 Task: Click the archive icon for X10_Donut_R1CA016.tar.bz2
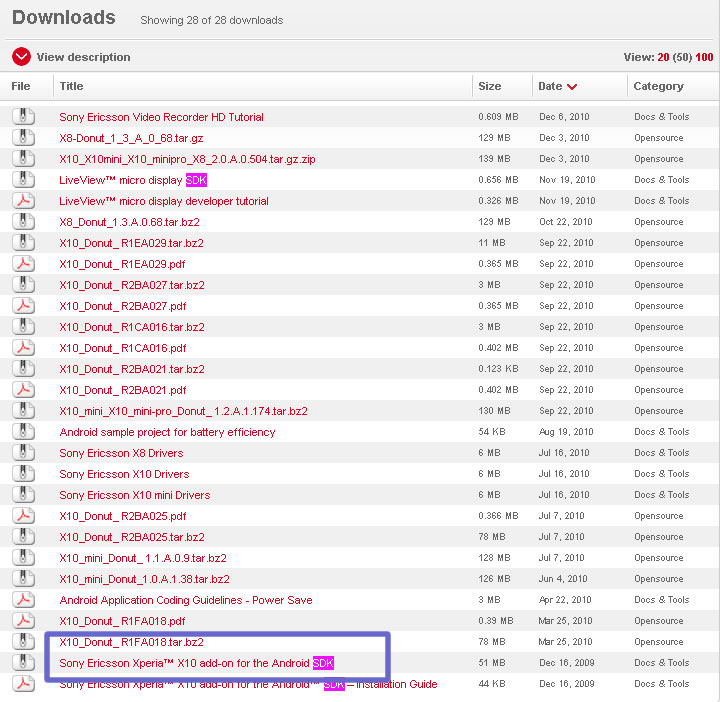tap(23, 327)
